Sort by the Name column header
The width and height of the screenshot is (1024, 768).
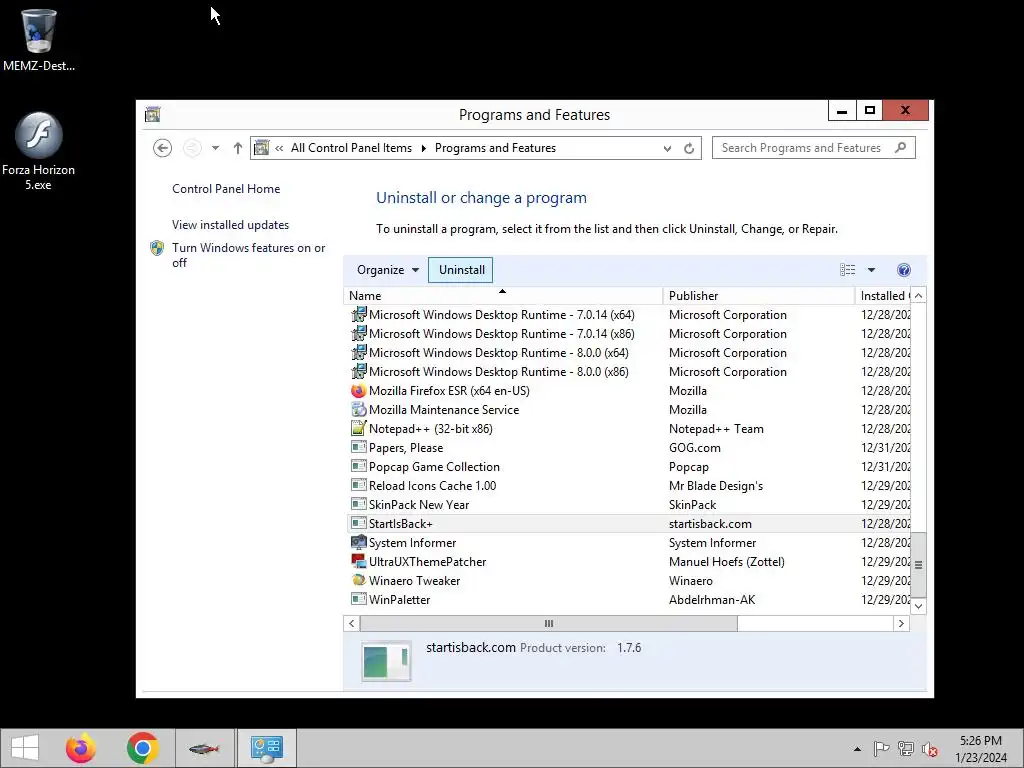[503, 296]
